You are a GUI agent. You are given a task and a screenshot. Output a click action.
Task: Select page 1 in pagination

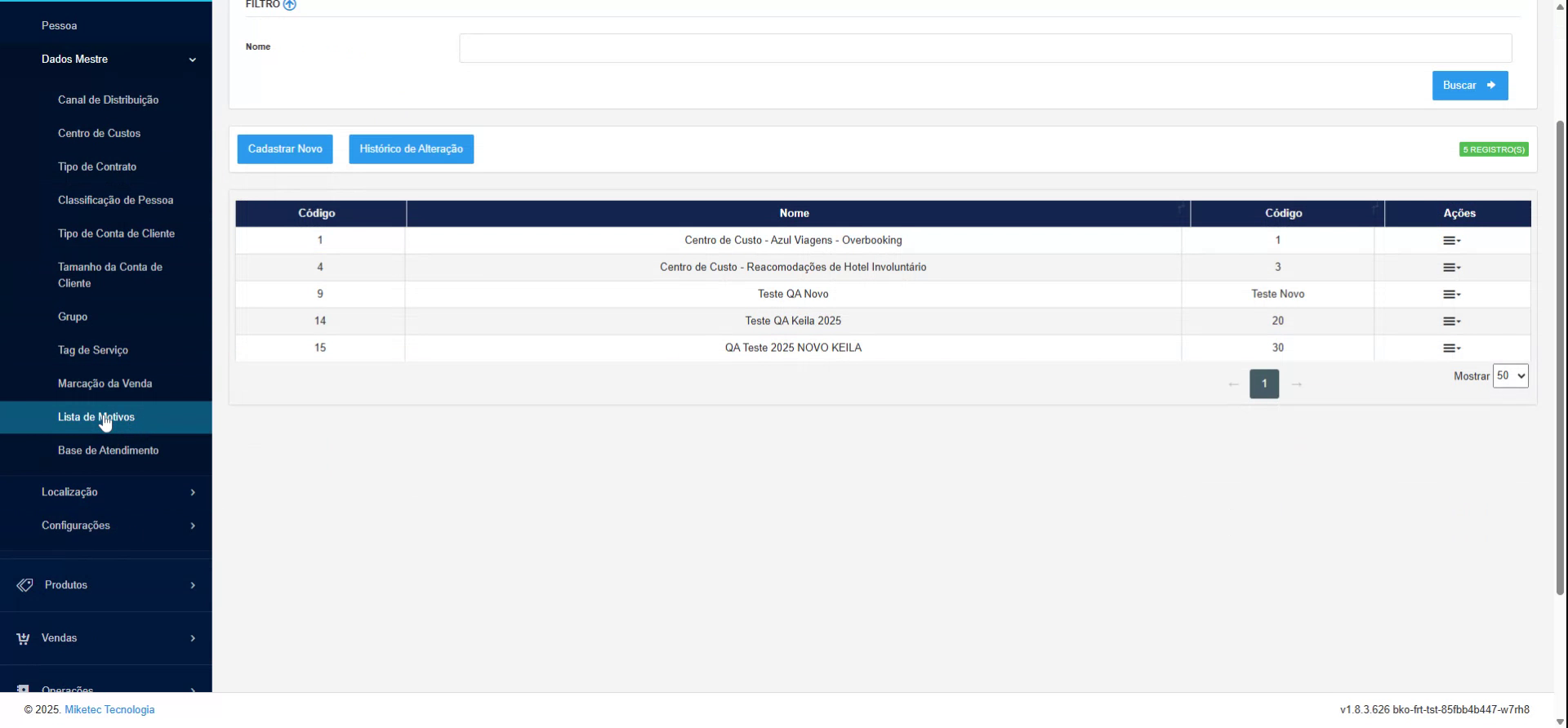coord(1264,384)
